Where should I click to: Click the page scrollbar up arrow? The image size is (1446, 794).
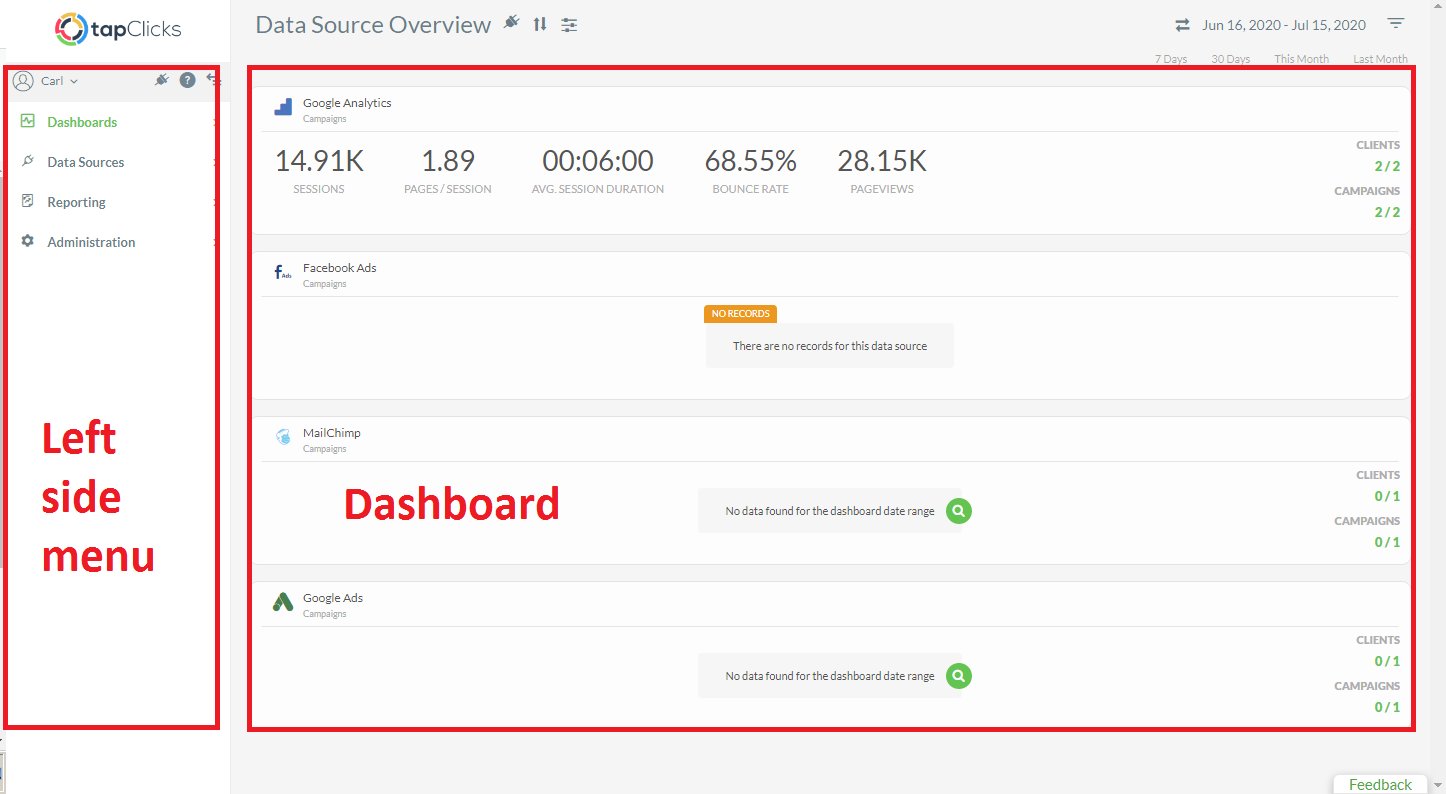[x=1438, y=6]
